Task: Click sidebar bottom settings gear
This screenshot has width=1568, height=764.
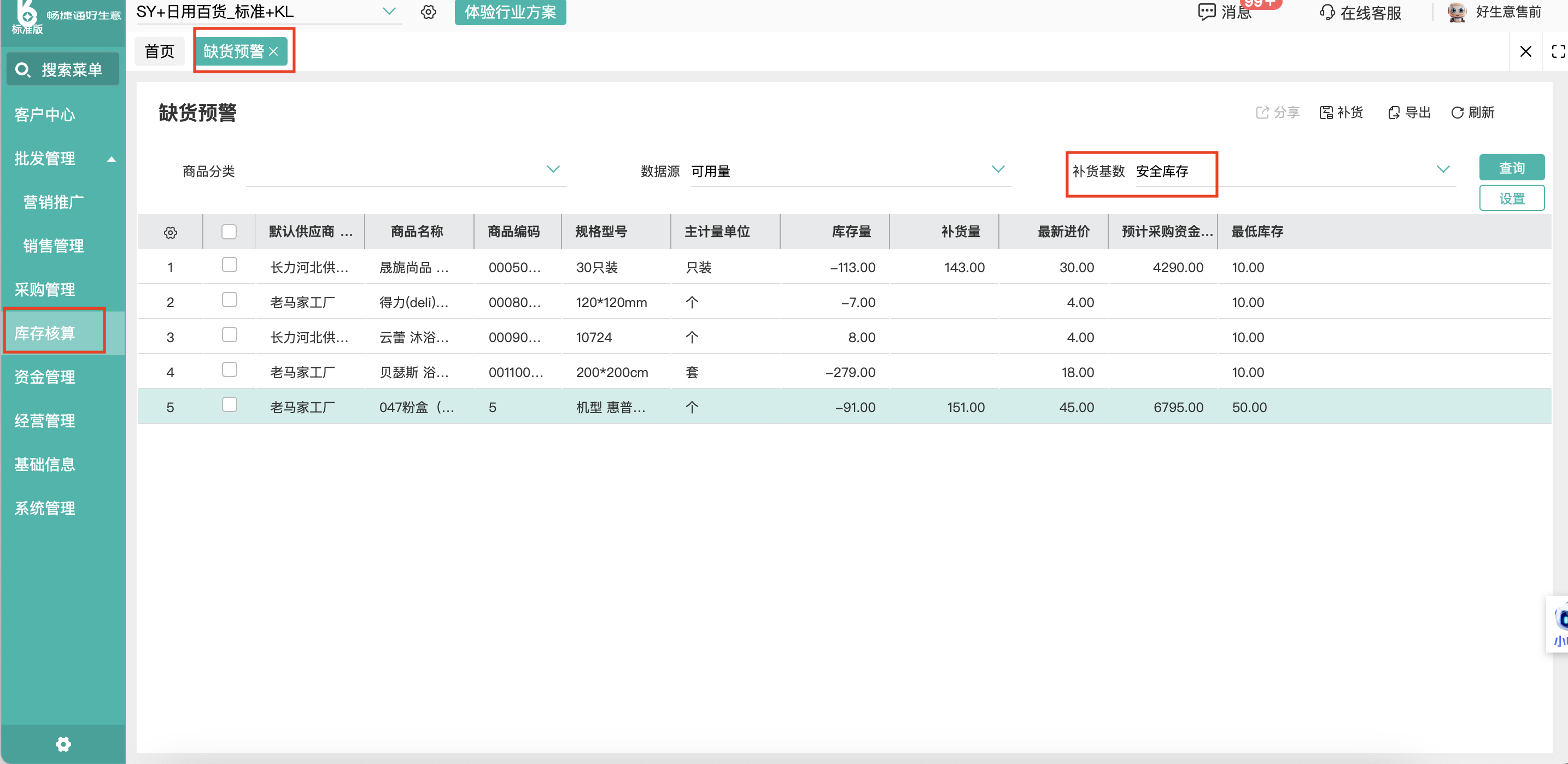Action: [x=63, y=744]
